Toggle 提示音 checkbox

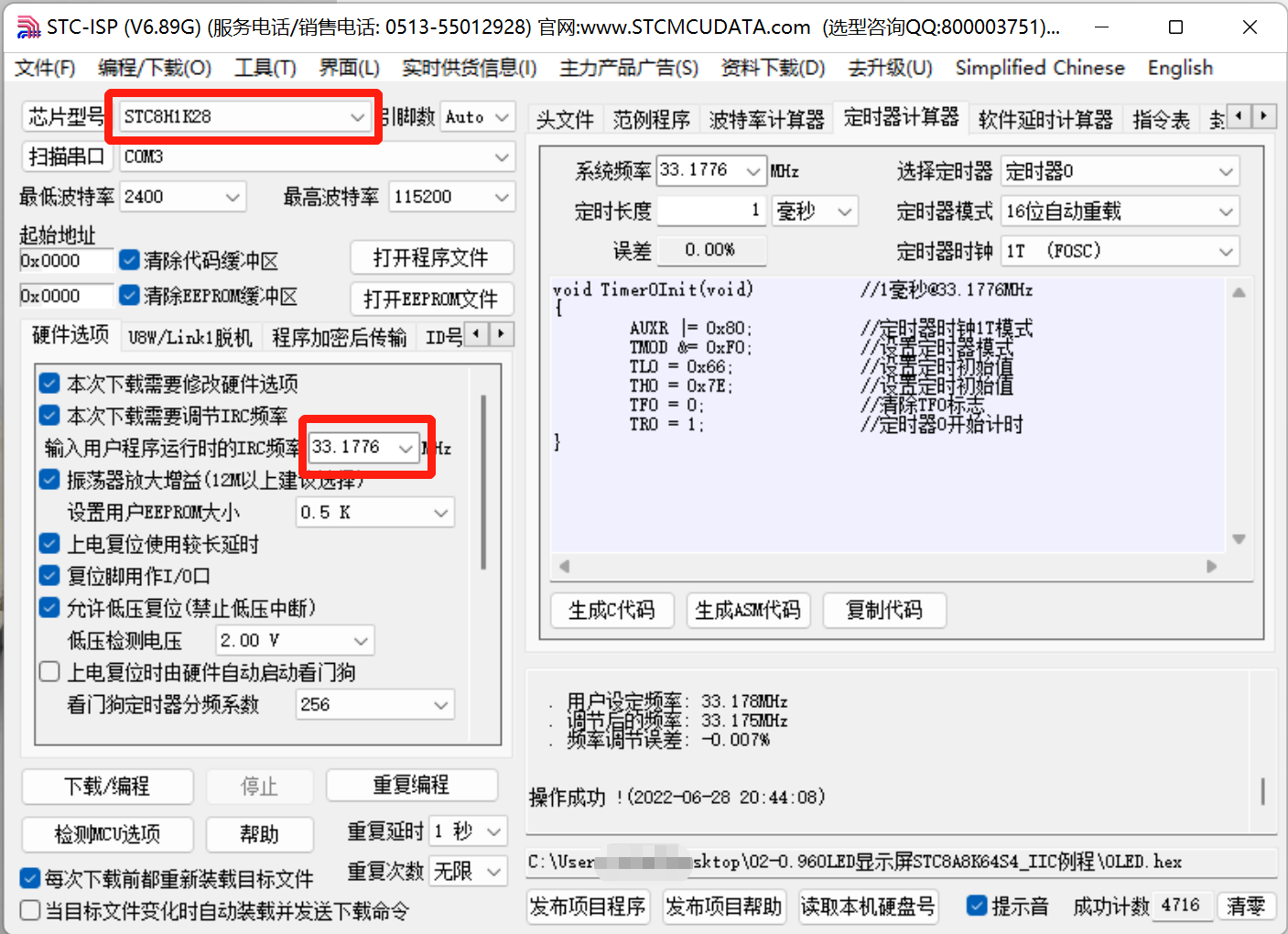point(977,906)
